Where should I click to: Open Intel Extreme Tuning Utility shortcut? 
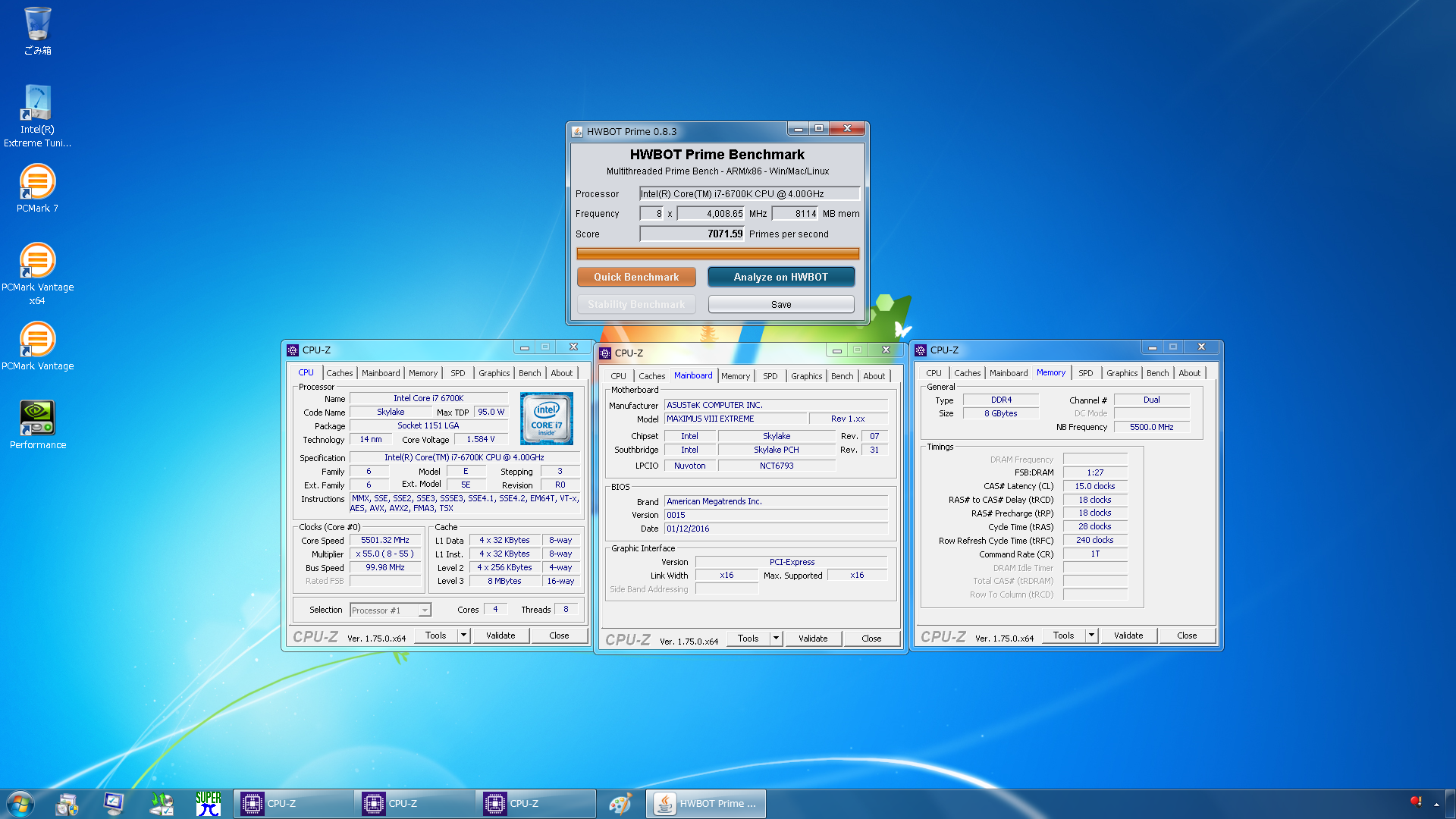[x=37, y=115]
